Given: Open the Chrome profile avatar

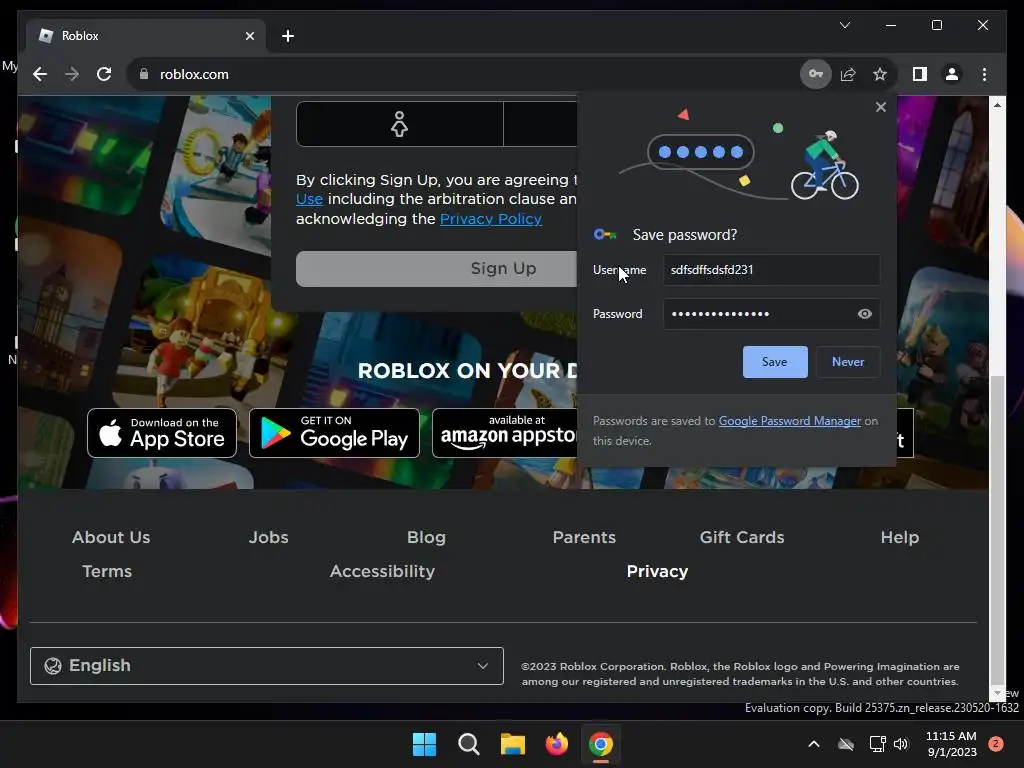Looking at the screenshot, I should (x=952, y=74).
